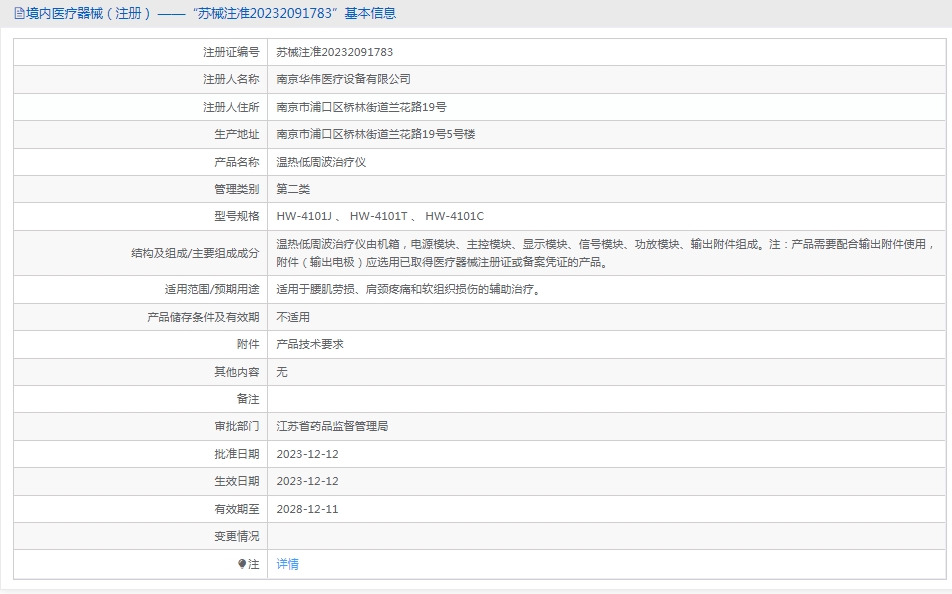Click production address ending with 5号楼
The width and height of the screenshot is (952, 594).
376,134
